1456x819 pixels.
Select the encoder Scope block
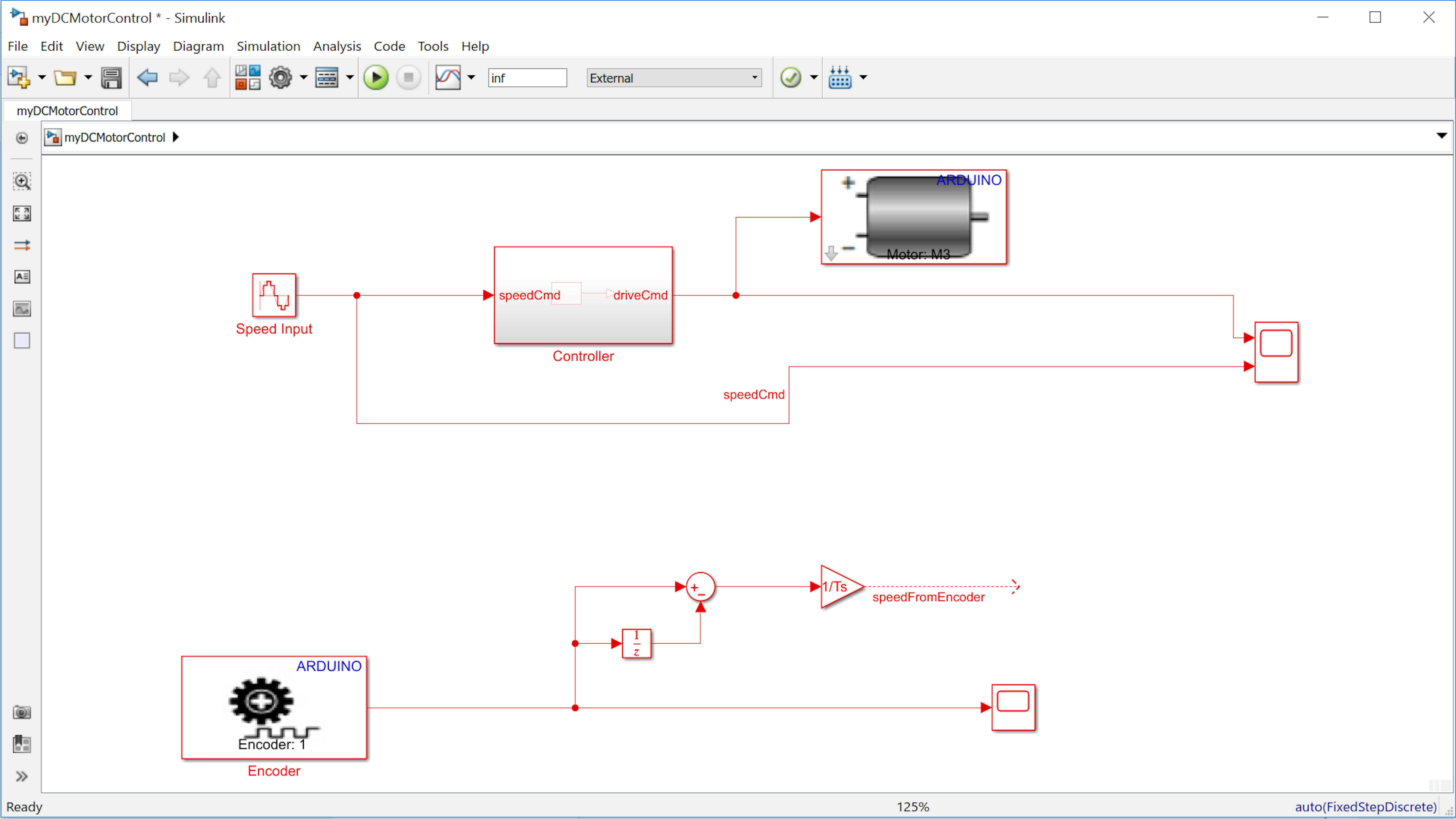pos(1013,708)
